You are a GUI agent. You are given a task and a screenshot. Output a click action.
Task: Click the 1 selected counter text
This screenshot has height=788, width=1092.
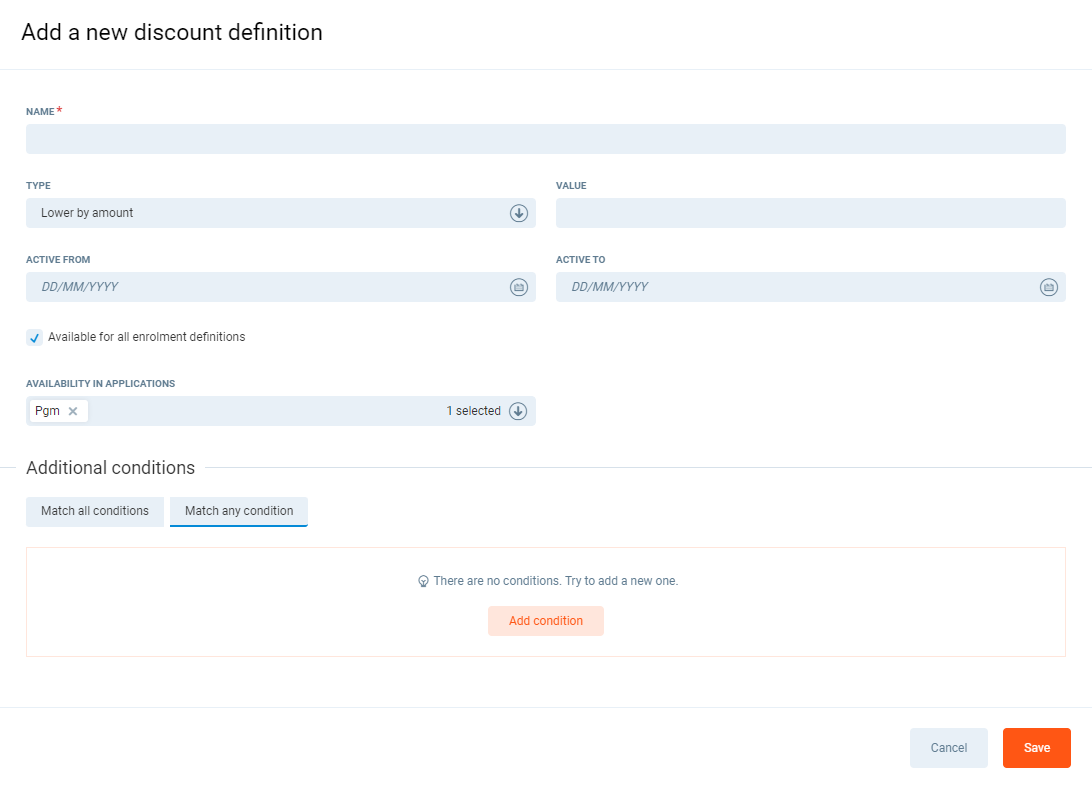(473, 411)
